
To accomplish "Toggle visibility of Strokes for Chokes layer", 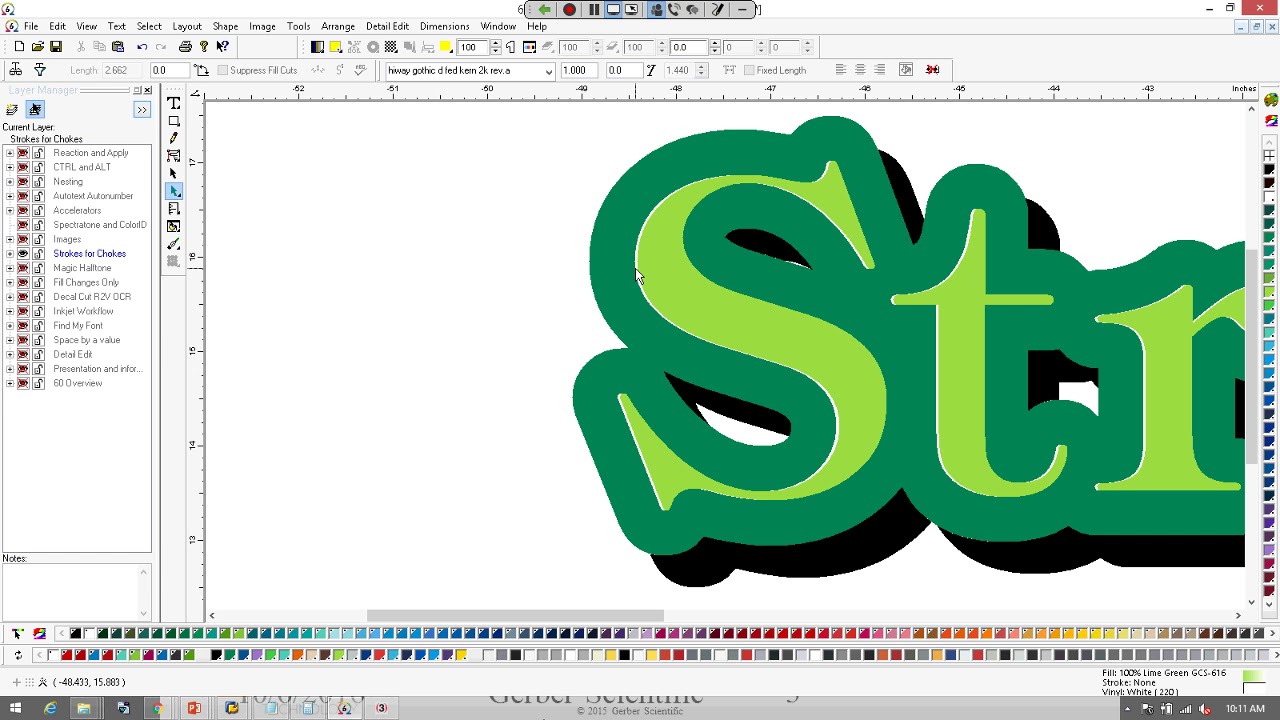I will 23,254.
